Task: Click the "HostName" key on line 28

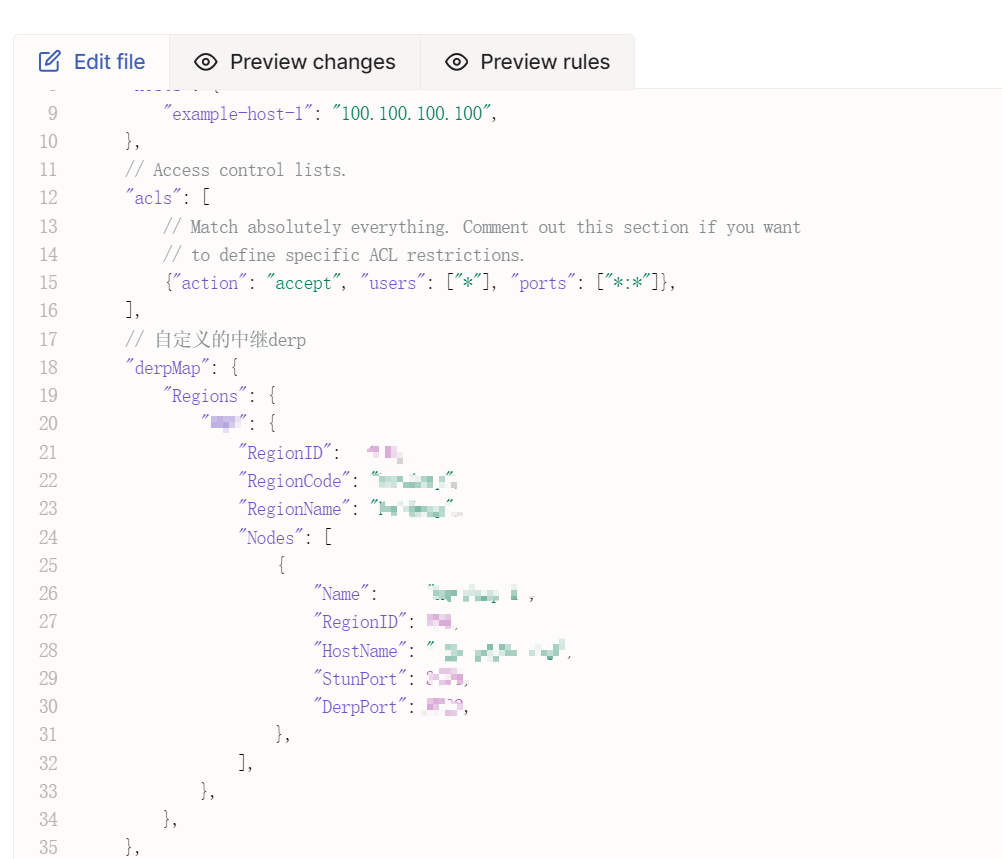Action: point(361,651)
